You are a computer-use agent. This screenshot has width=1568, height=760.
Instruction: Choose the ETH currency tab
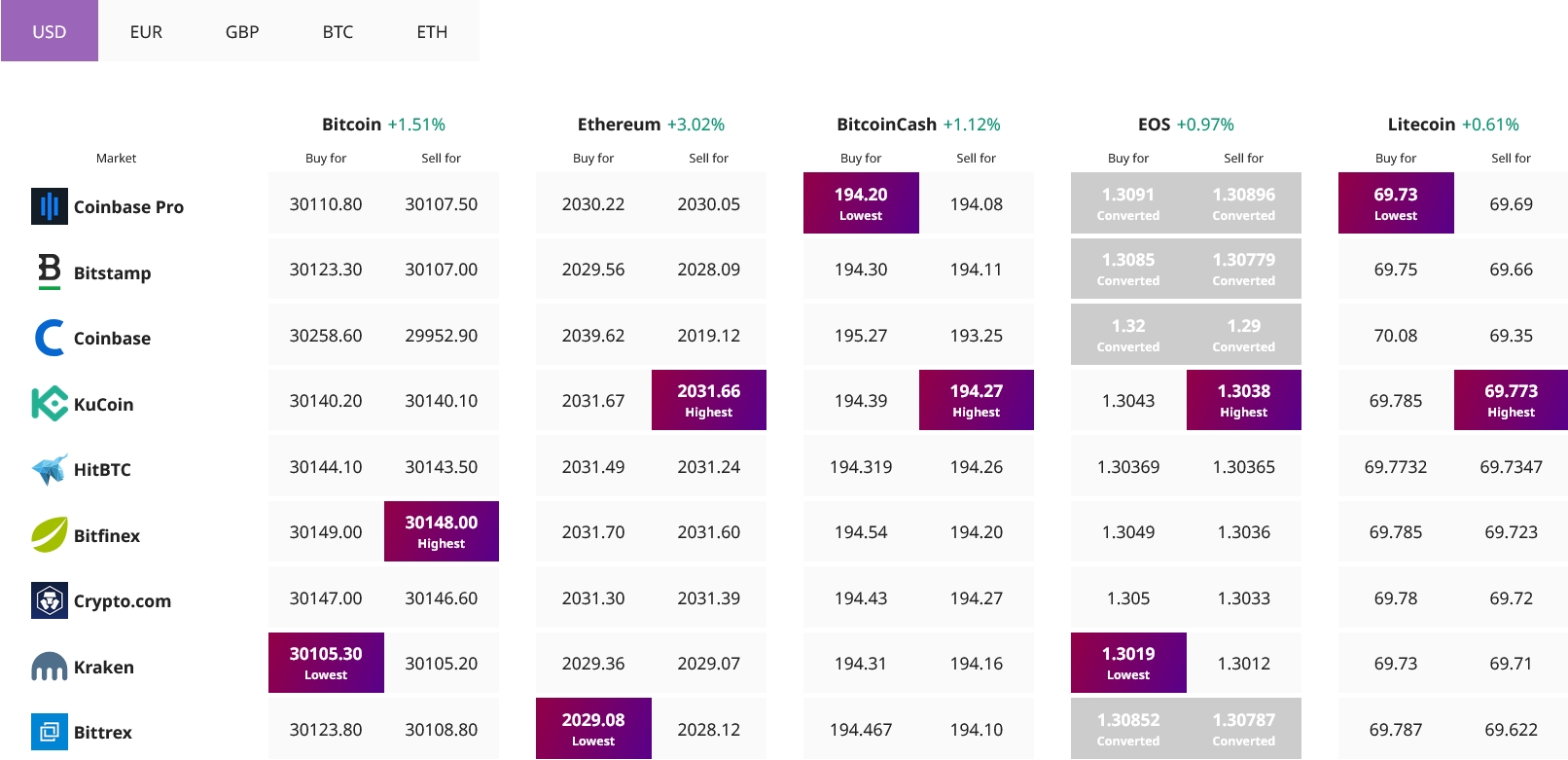pyautogui.click(x=432, y=31)
